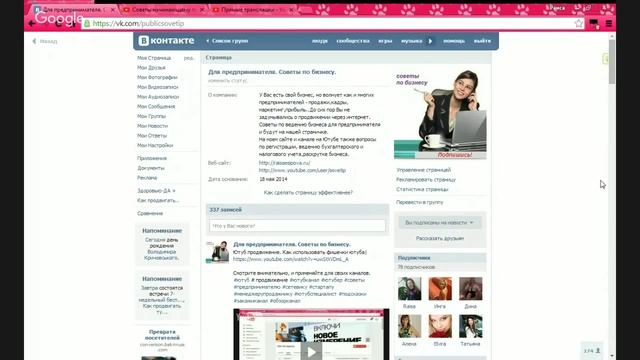The height and width of the screenshot is (360, 640).
Task: Open the youtube.com/user/sovetip website link
Action: coord(302,170)
